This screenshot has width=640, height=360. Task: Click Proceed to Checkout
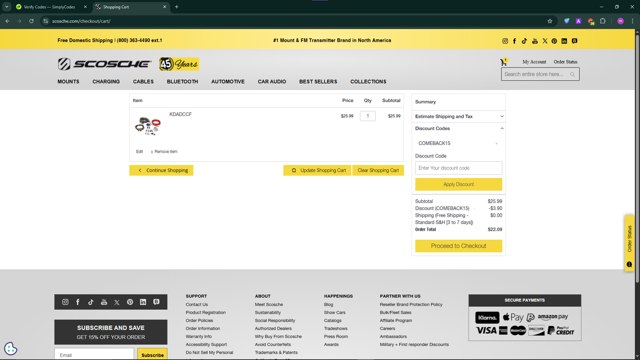point(458,246)
